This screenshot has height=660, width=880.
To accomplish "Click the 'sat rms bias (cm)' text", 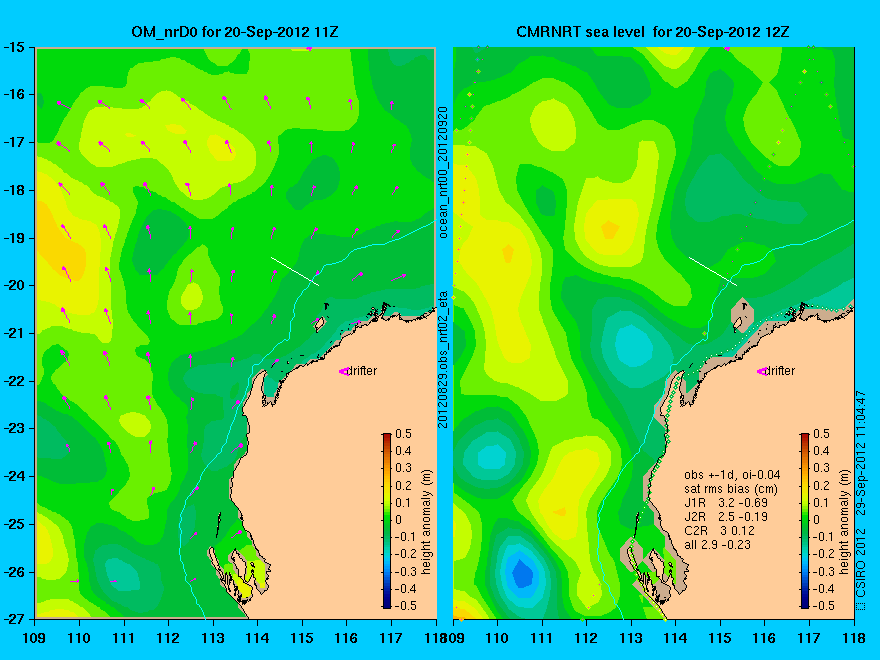I will (731, 489).
